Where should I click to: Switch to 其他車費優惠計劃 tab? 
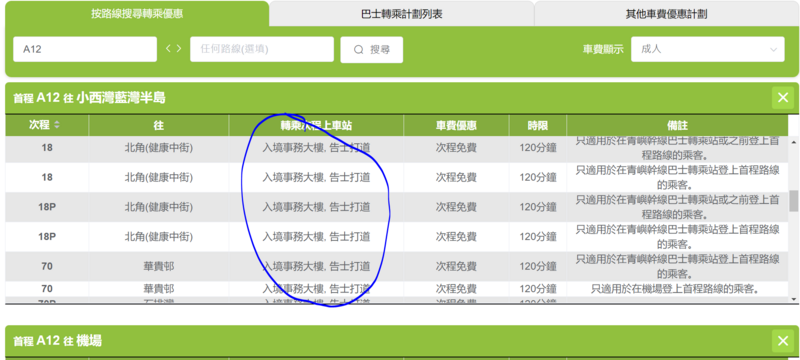[x=666, y=14]
